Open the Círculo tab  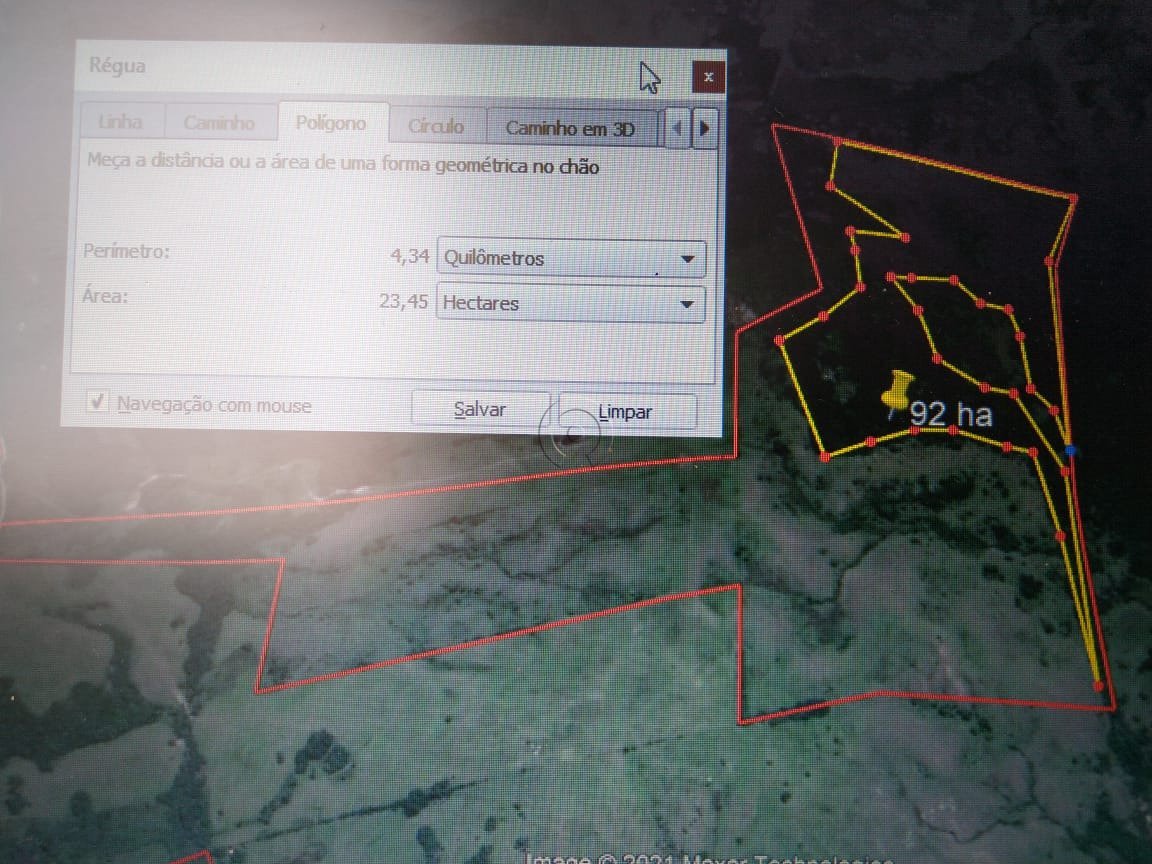(x=436, y=127)
